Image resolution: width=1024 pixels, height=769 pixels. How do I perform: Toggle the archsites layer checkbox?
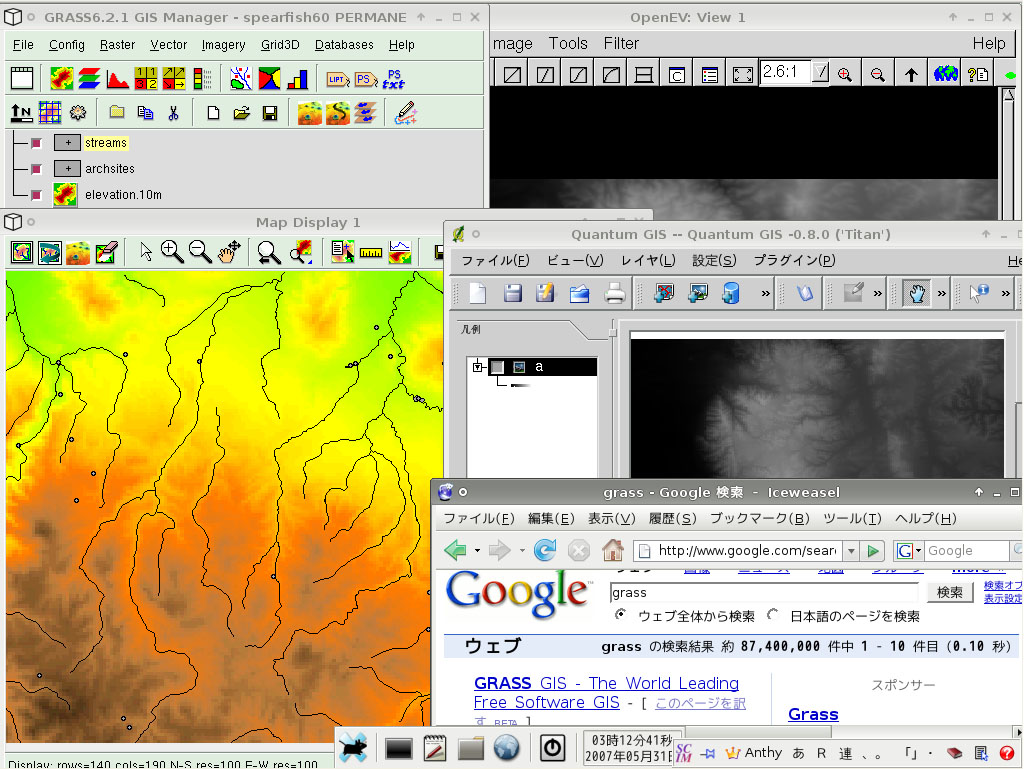[36, 168]
